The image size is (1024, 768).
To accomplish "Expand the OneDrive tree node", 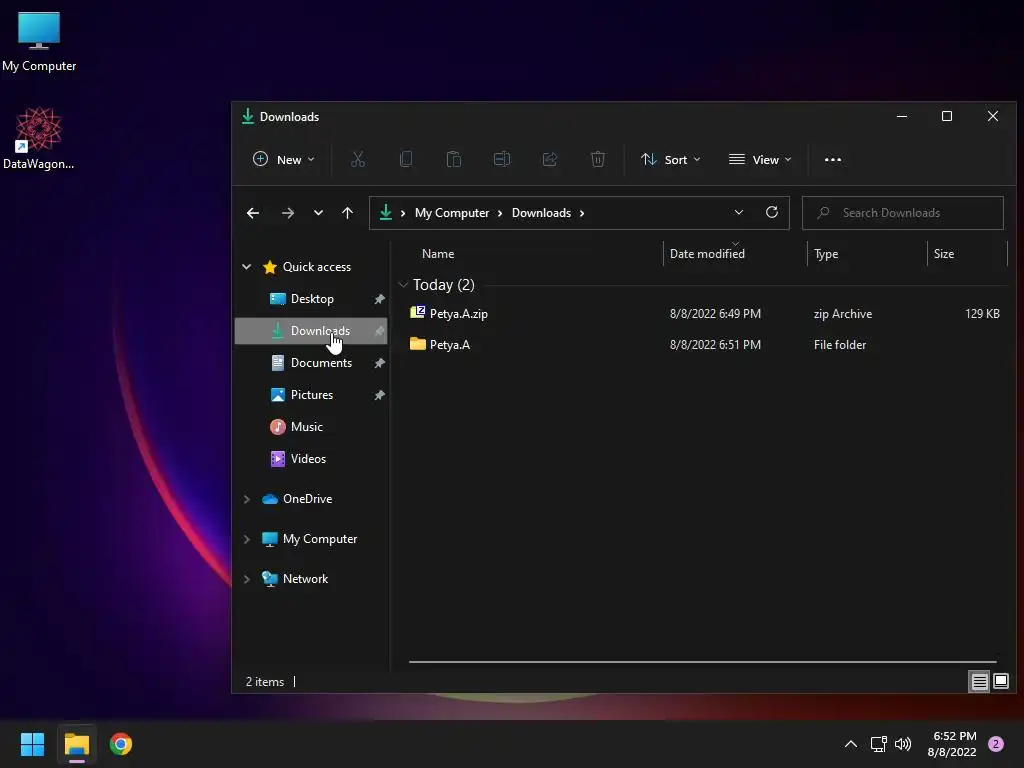I will [246, 499].
